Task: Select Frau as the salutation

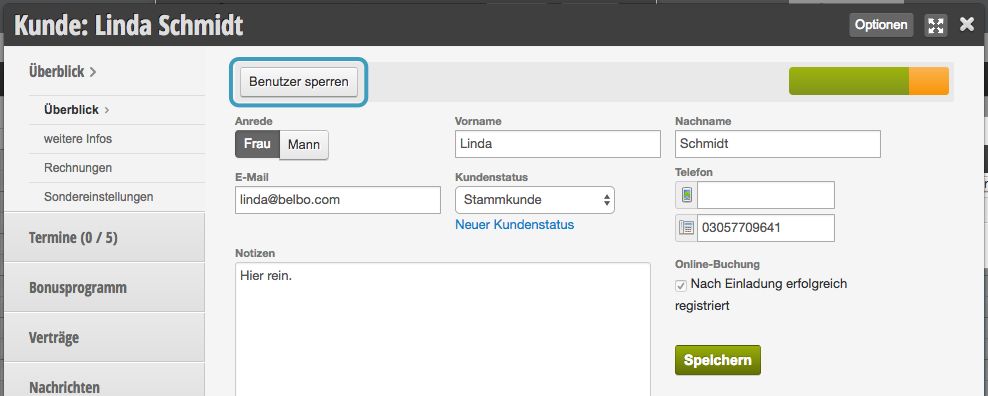Action: [257, 144]
